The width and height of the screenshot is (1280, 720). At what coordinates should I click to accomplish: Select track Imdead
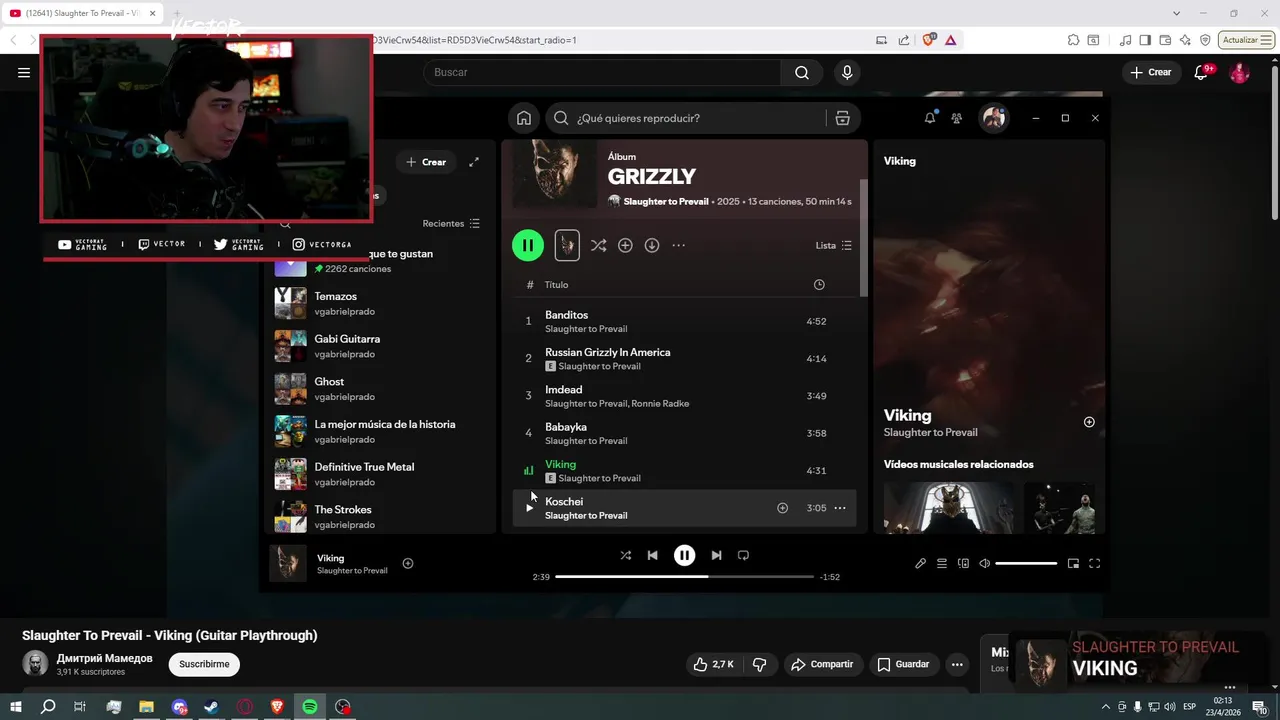686,396
